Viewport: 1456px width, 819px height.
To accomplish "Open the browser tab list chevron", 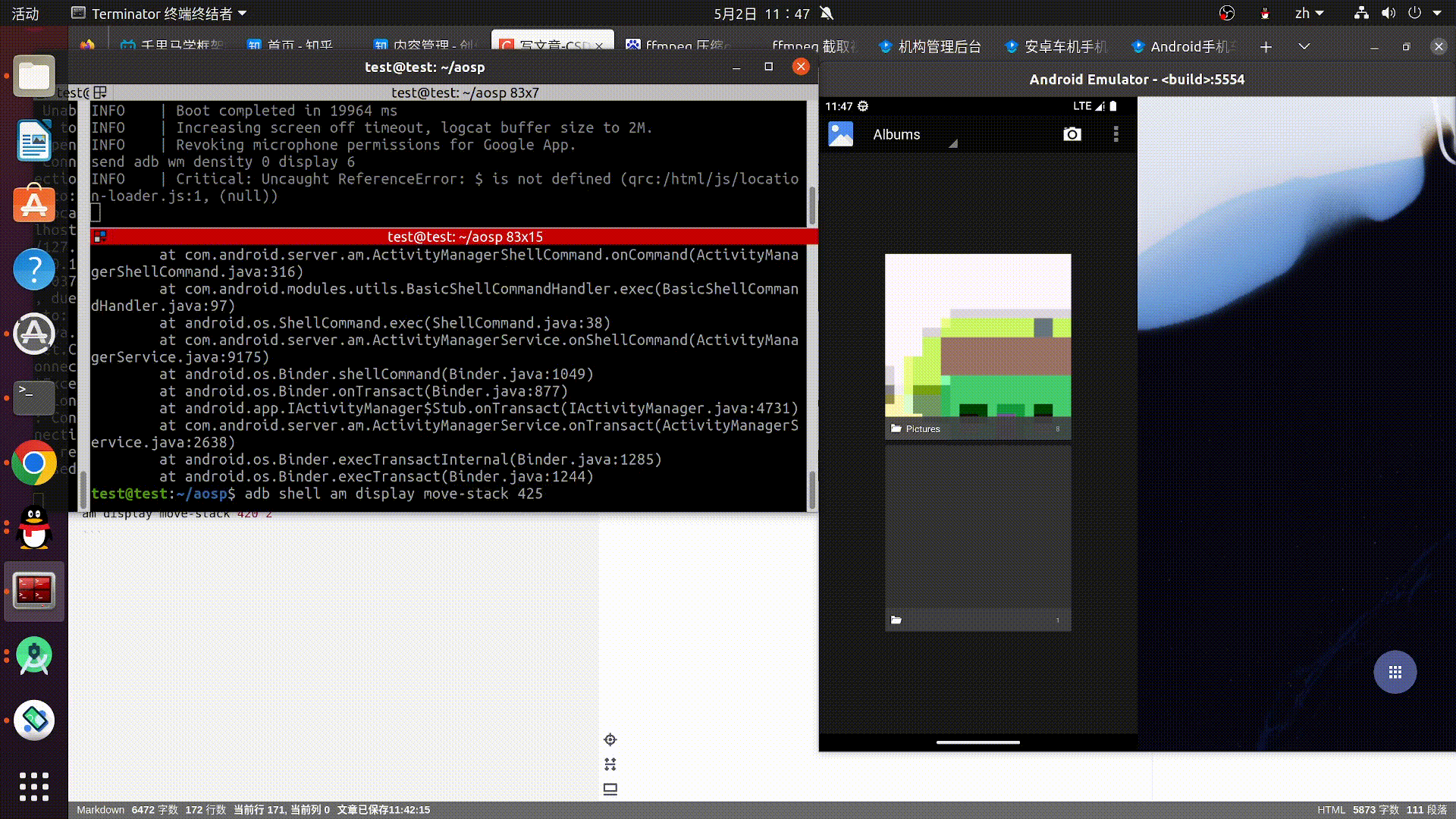I will (x=1304, y=46).
